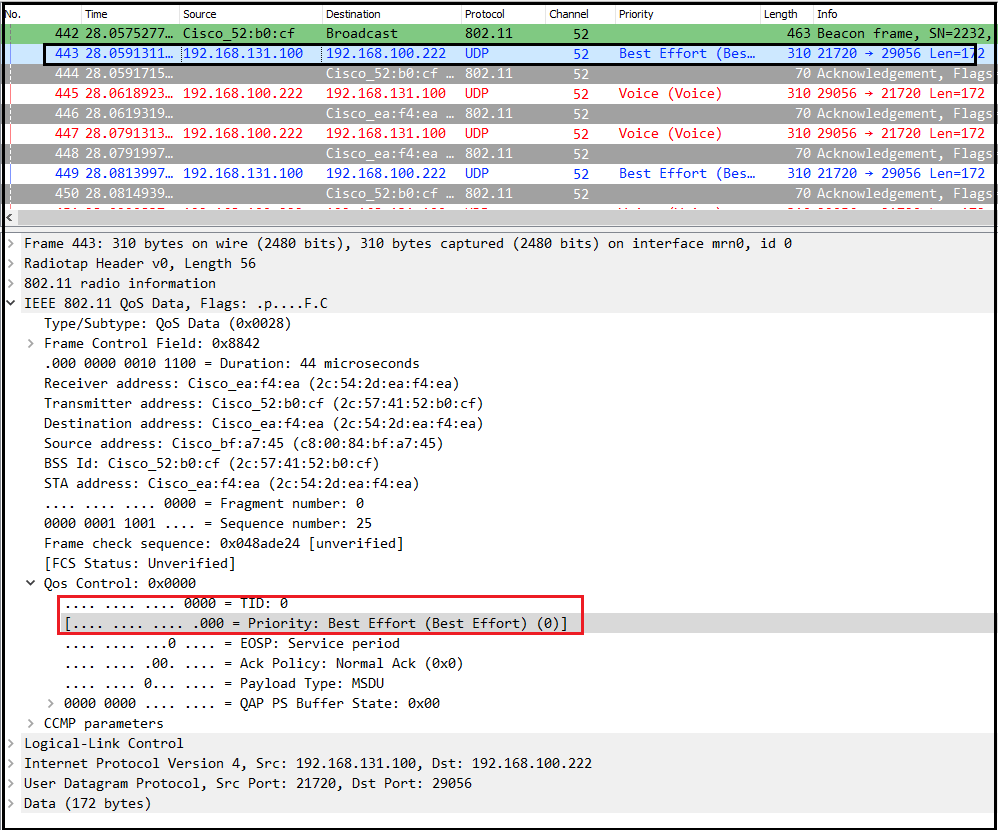Collapse the IEEE 802.11 QoS Data section

[13, 303]
